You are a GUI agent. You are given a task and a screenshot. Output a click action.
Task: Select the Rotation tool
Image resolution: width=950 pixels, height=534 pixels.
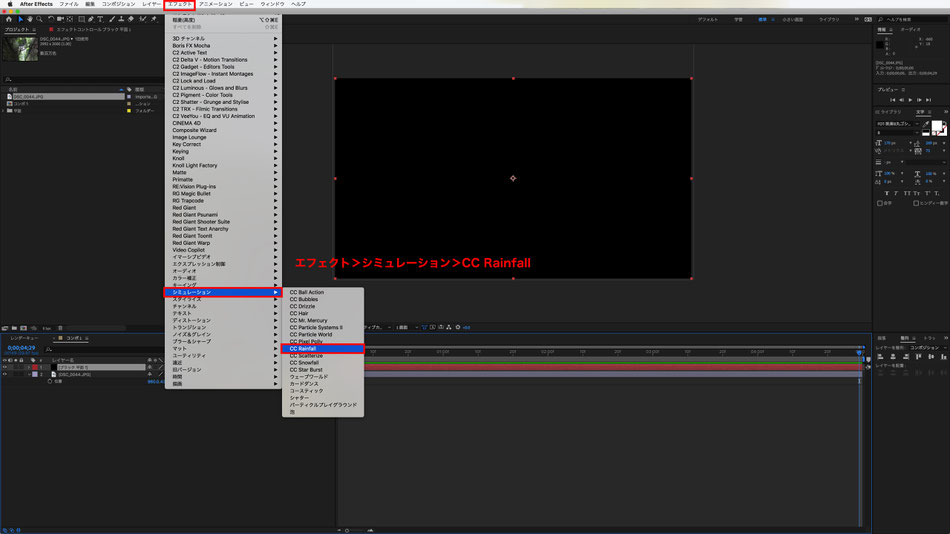click(51, 19)
